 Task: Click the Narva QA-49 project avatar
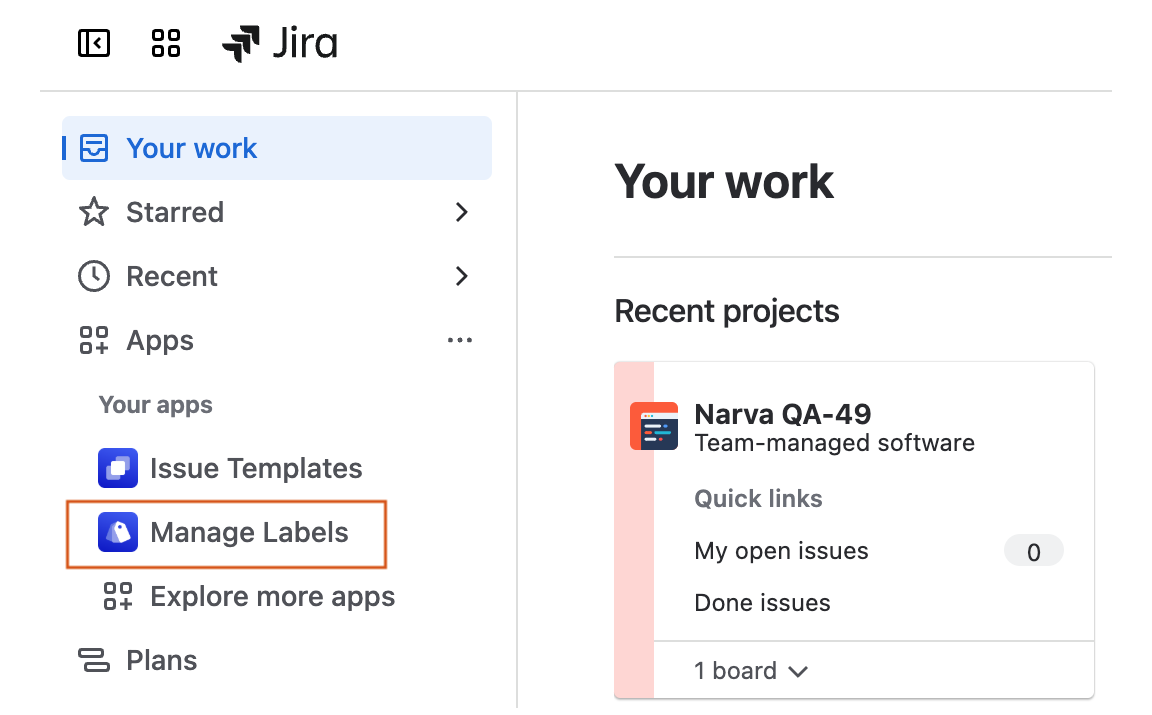pos(654,426)
